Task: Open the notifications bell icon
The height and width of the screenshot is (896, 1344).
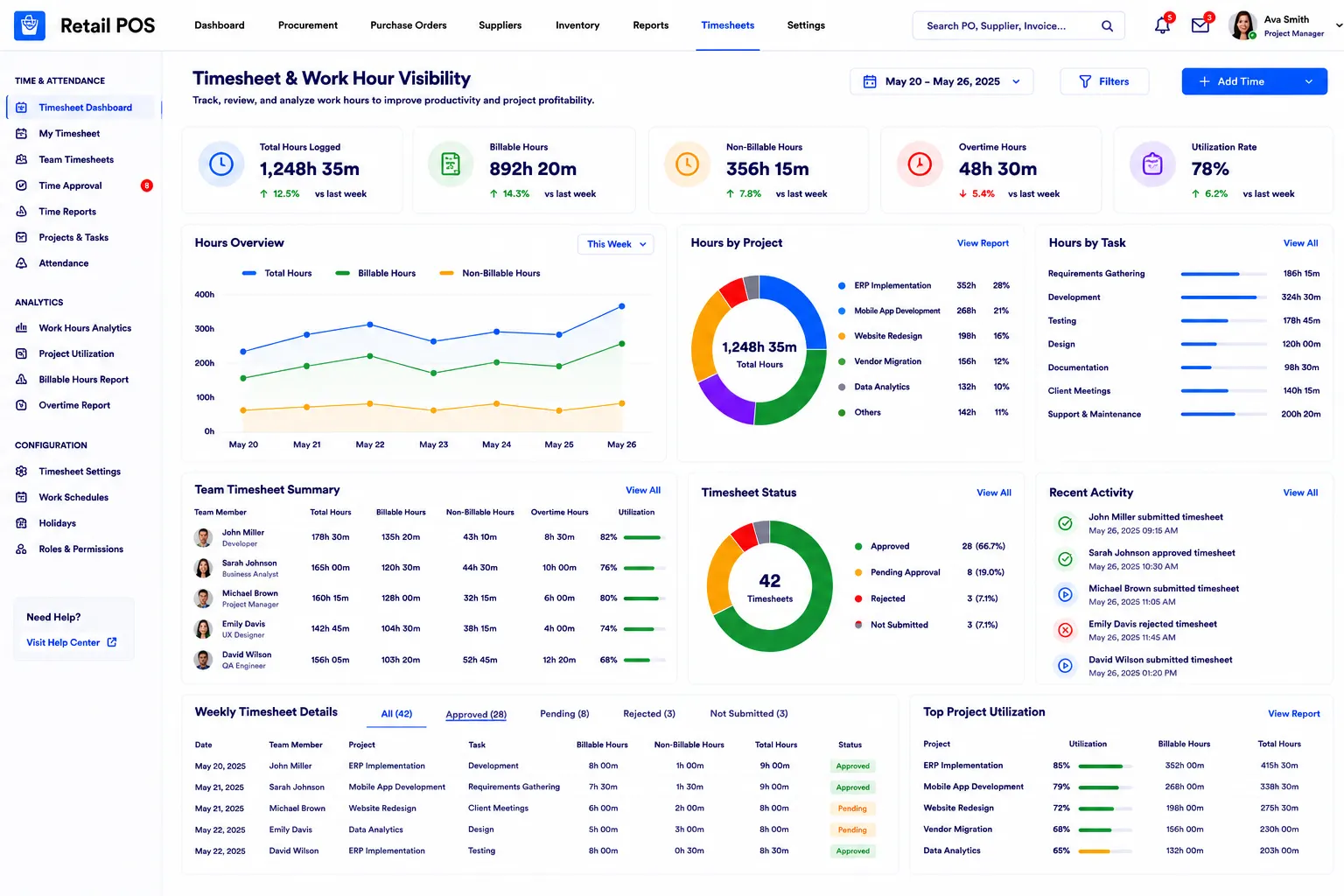Action: click(1162, 26)
